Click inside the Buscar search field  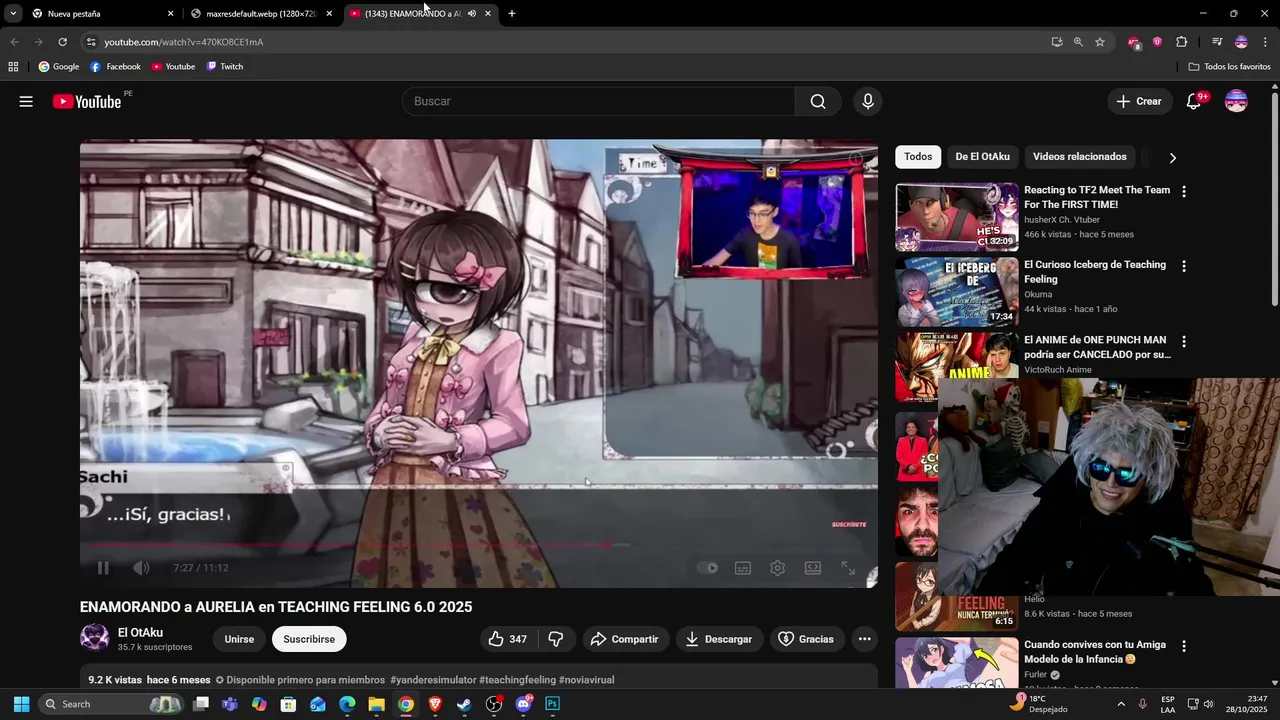pyautogui.click(x=598, y=101)
